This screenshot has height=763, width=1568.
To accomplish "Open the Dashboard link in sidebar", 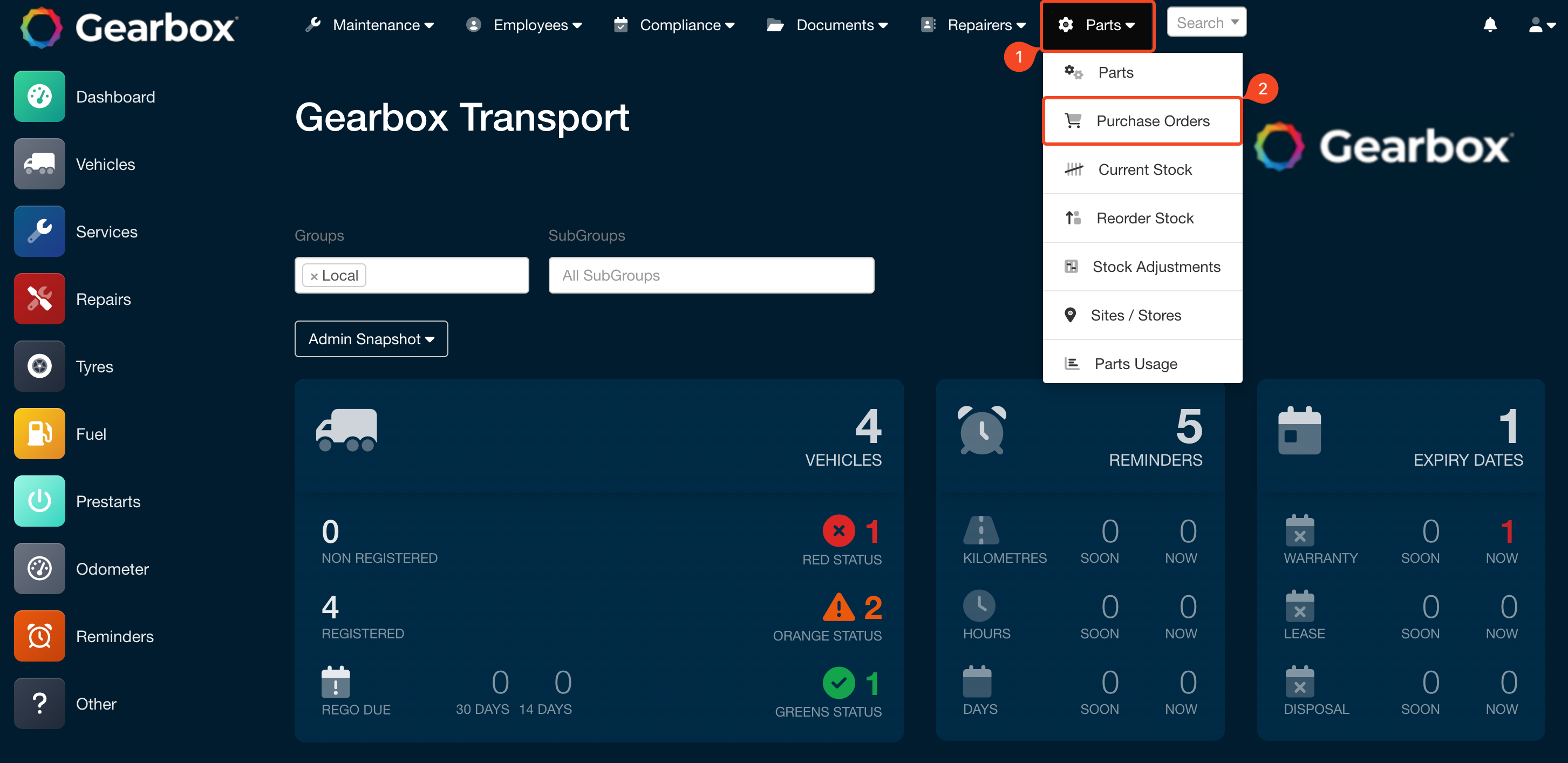I will click(x=115, y=97).
